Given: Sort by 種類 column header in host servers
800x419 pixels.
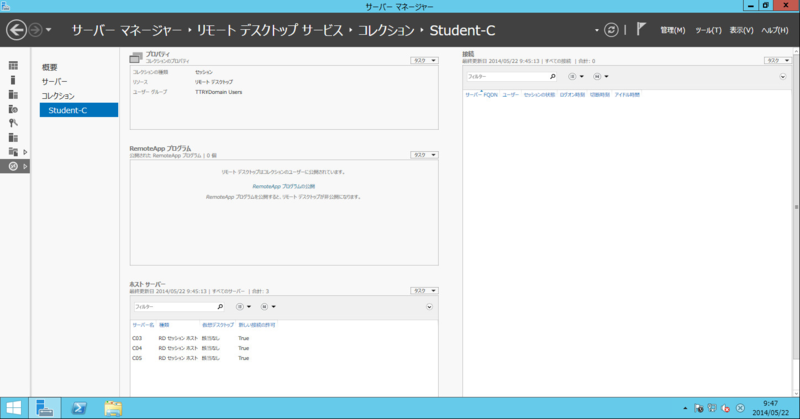Looking at the screenshot, I should (164, 325).
